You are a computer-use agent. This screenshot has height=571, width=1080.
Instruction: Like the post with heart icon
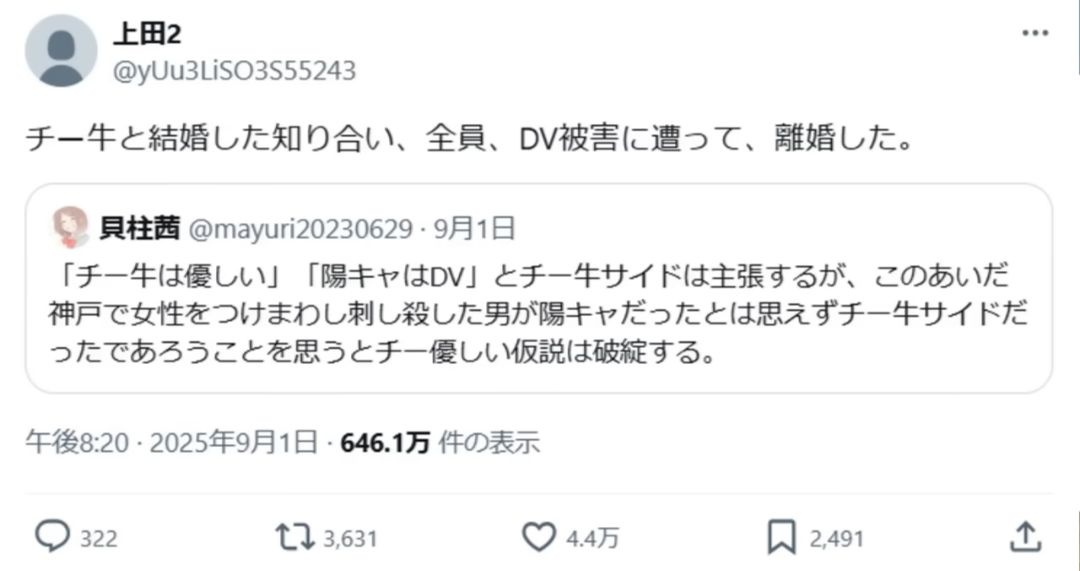click(x=539, y=537)
